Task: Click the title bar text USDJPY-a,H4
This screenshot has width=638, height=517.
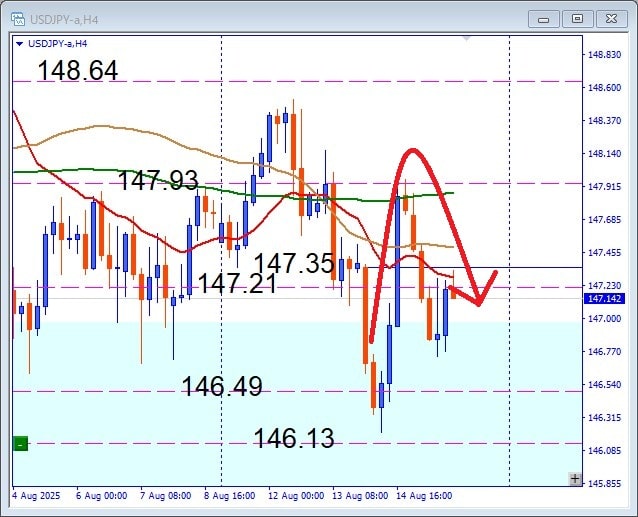Action: pyautogui.click(x=64, y=20)
